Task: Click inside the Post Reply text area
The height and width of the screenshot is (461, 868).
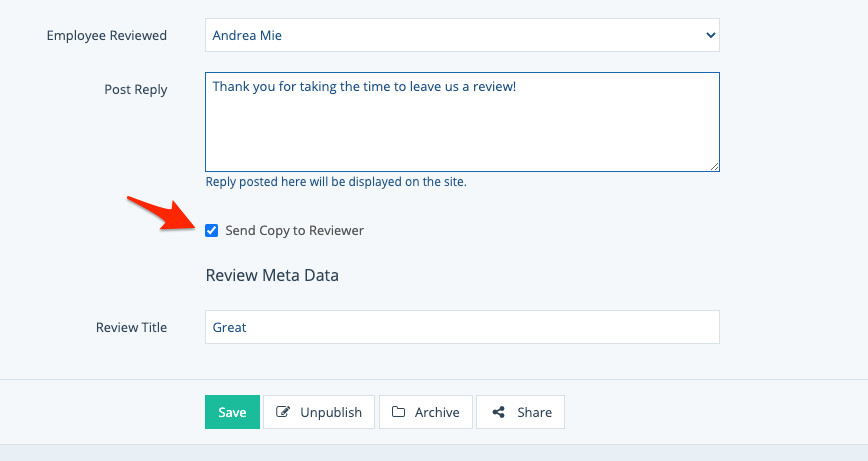Action: 461,121
